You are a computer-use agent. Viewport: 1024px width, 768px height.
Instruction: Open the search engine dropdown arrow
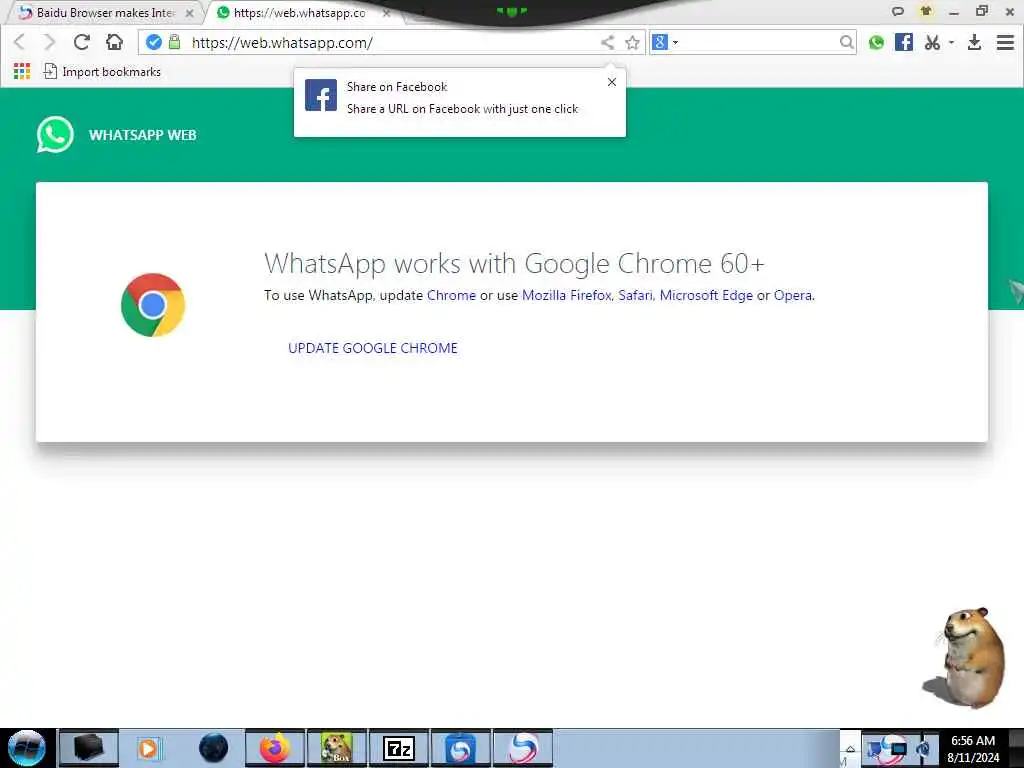675,42
